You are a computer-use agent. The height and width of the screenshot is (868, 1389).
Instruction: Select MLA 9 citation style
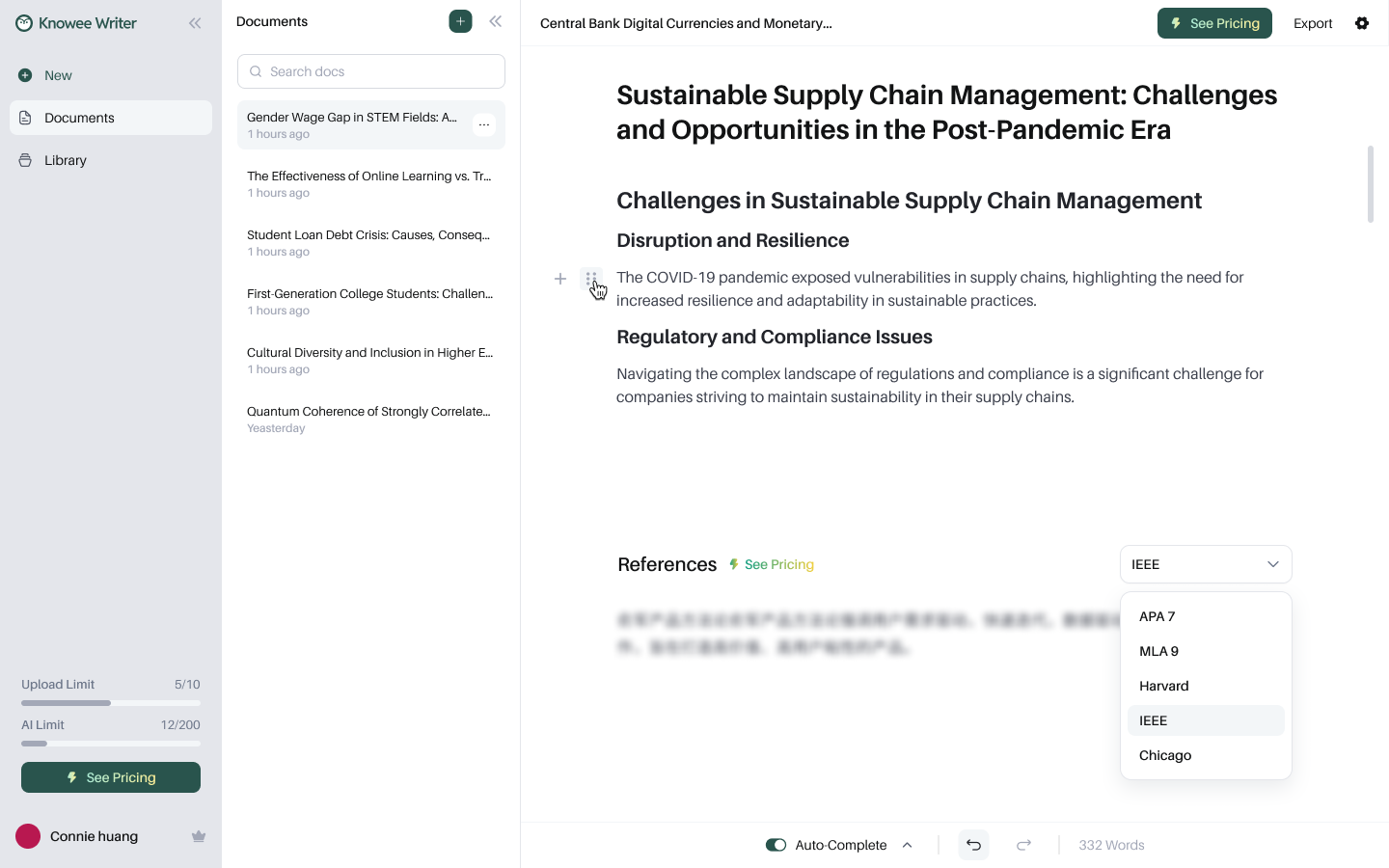1206,651
